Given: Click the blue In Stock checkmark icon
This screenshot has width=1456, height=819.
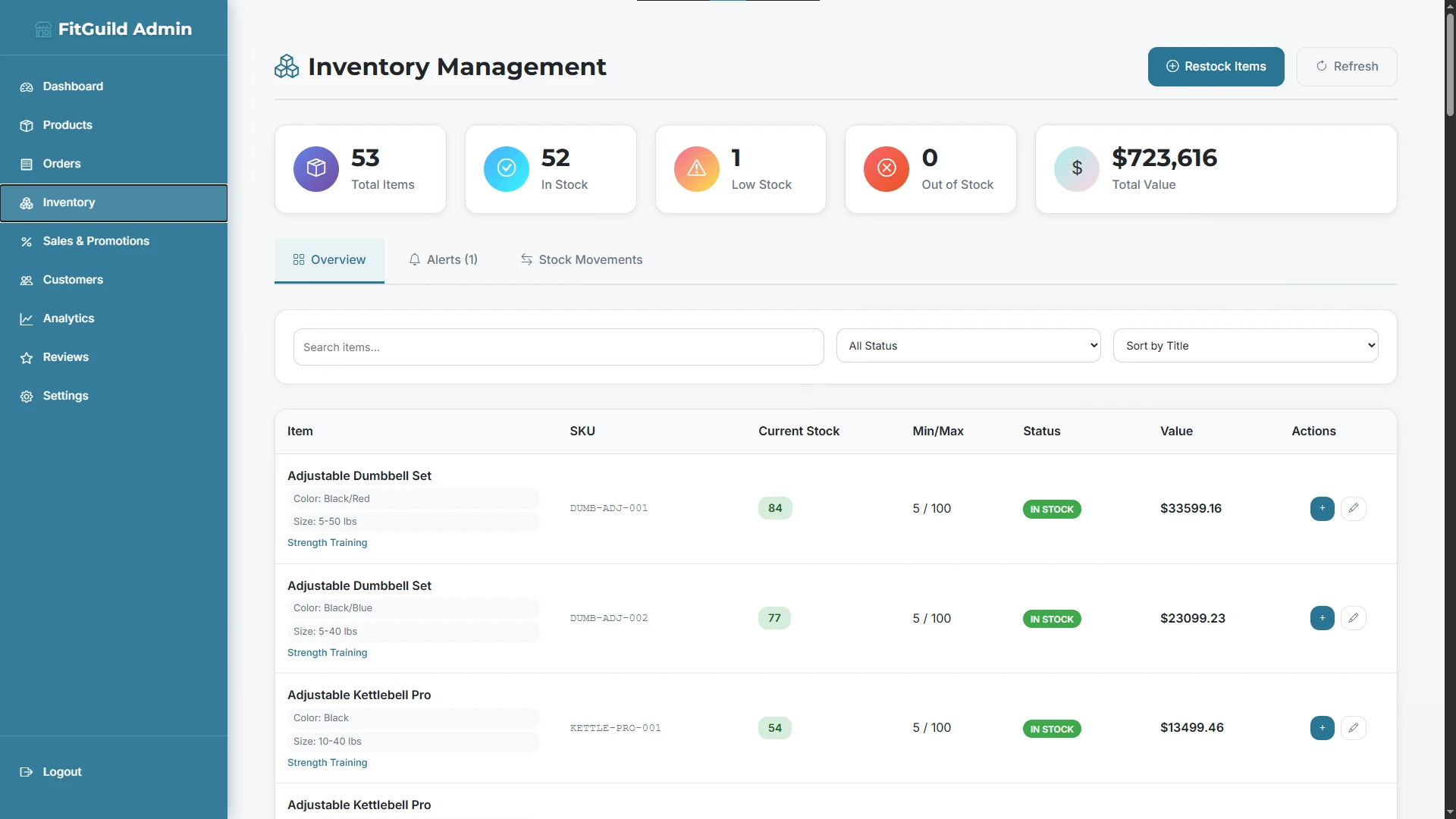Looking at the screenshot, I should click(x=507, y=168).
